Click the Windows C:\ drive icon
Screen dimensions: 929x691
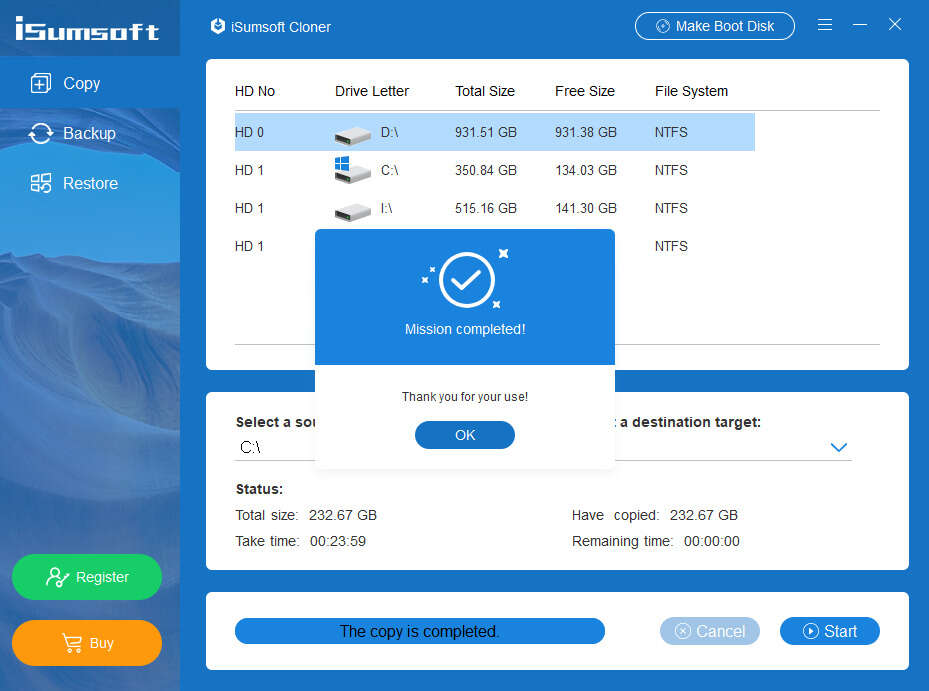353,171
